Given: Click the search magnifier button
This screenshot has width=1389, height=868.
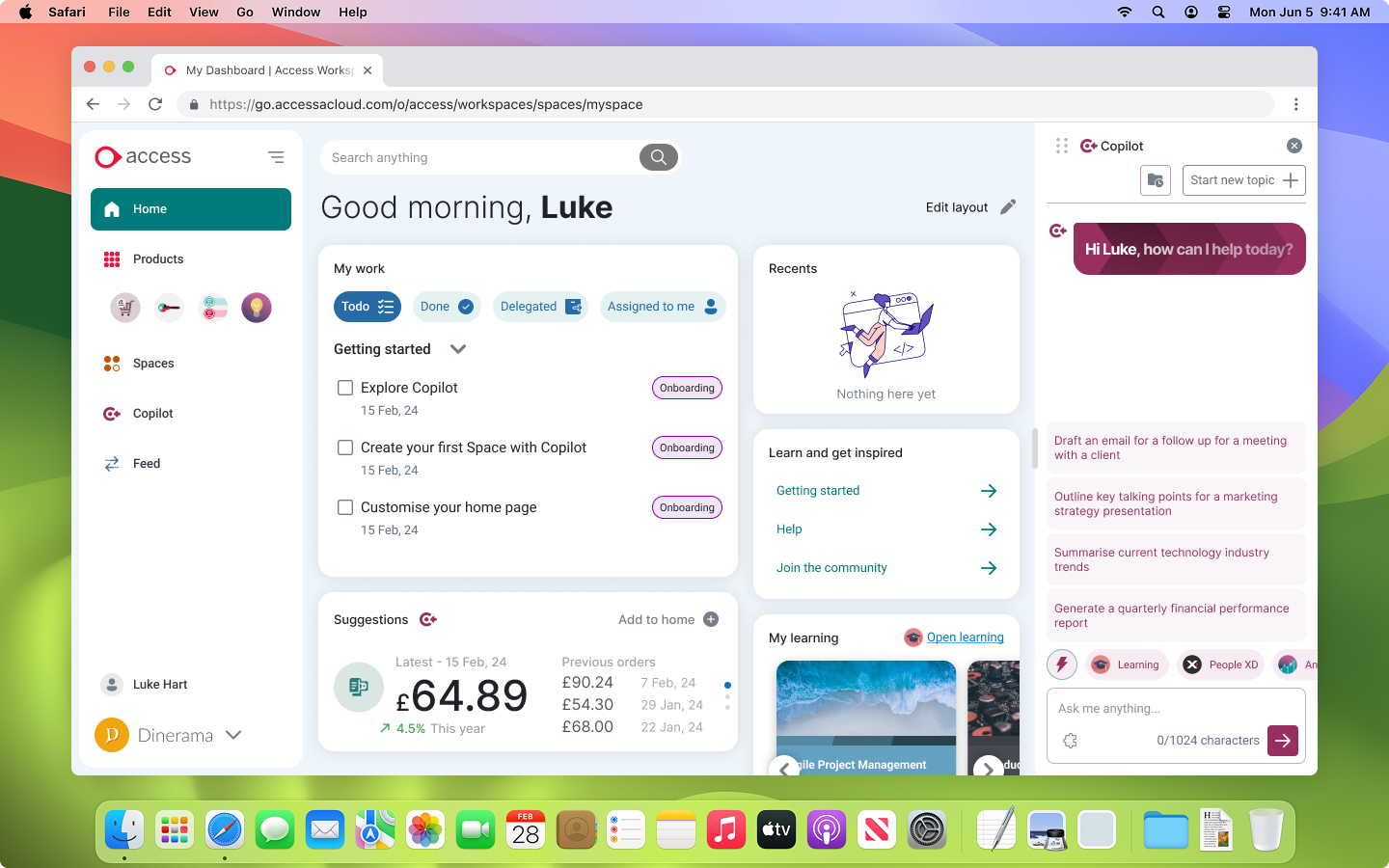Looking at the screenshot, I should (658, 157).
